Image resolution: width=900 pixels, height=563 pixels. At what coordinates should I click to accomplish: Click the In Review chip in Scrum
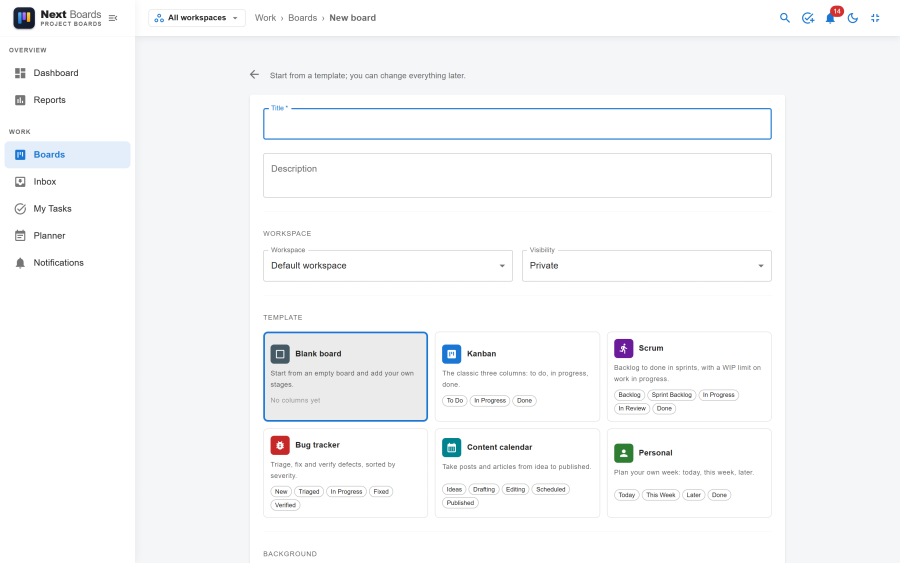coord(632,409)
